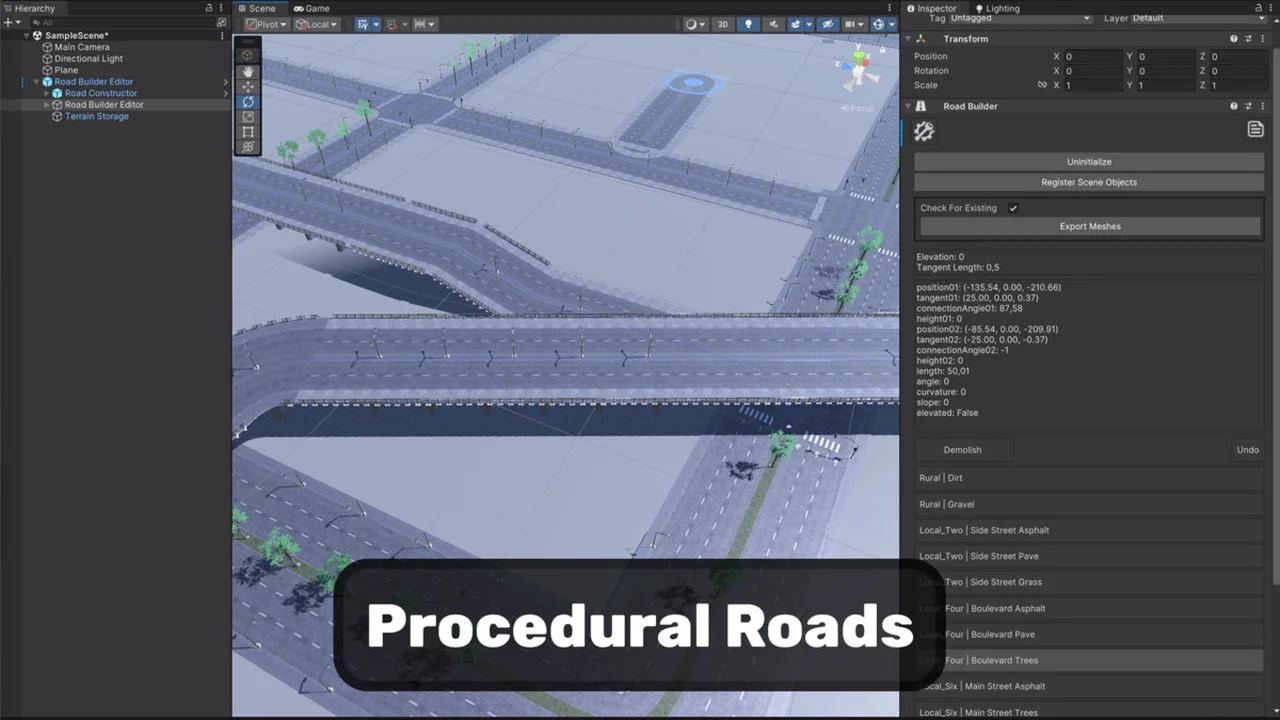Toggle scene lighting with the lightbulb button
Screen dimensions: 1280x720
tap(748, 24)
